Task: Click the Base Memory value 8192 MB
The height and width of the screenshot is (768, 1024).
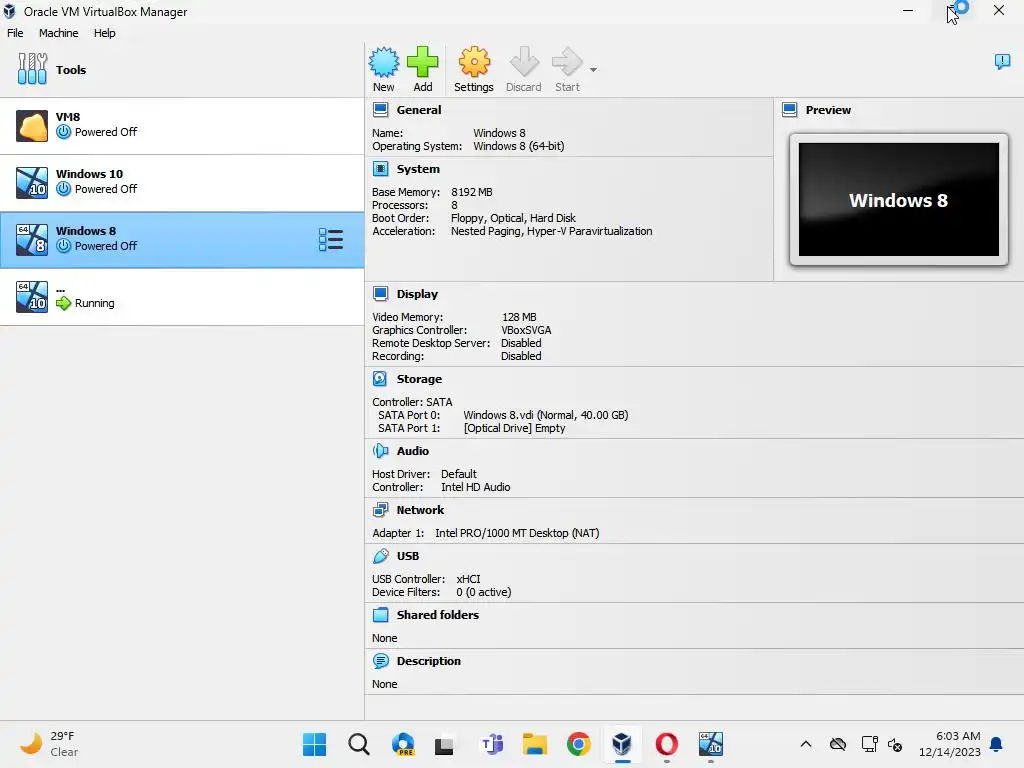Action: pyautogui.click(x=472, y=192)
